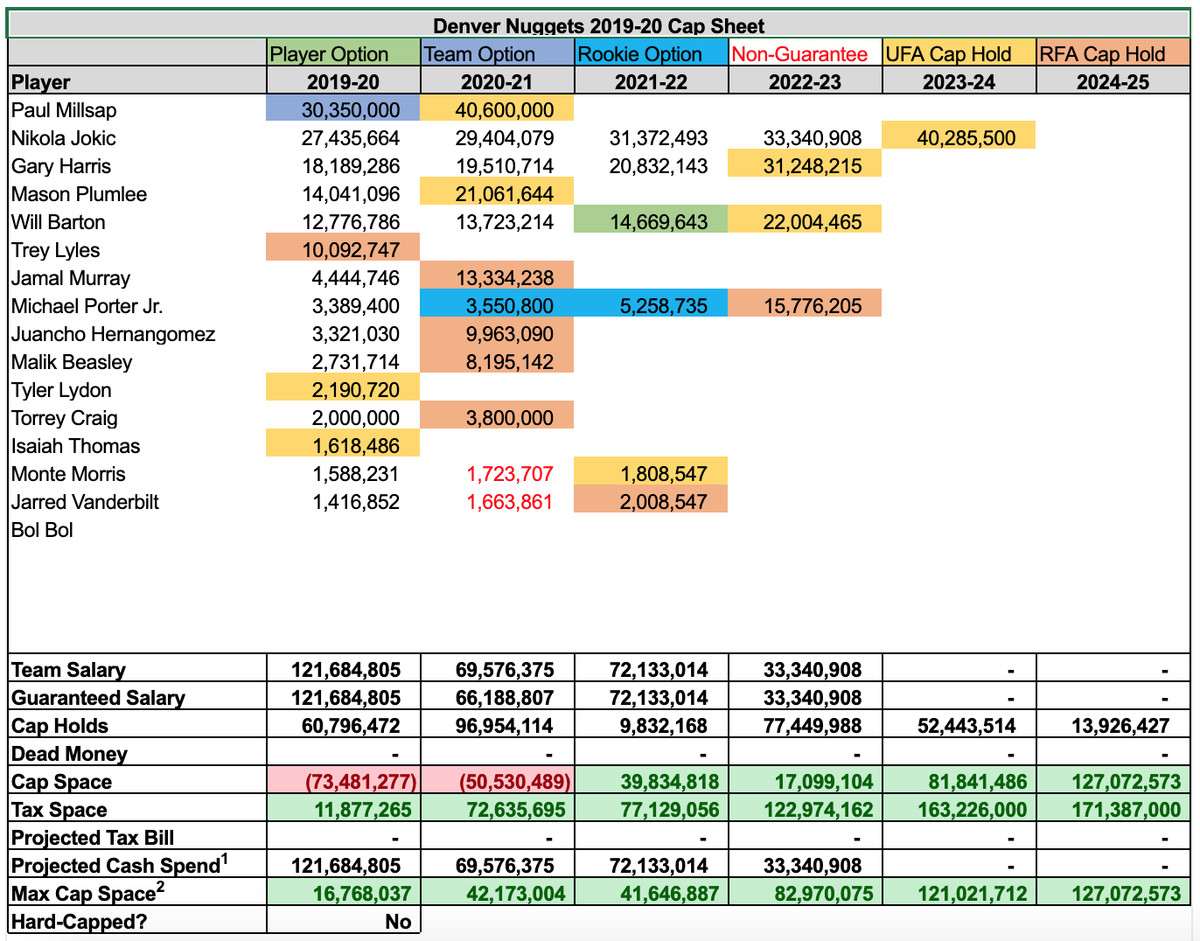The height and width of the screenshot is (941, 1200).
Task: Click the Dead Money row label
Action: point(138,753)
